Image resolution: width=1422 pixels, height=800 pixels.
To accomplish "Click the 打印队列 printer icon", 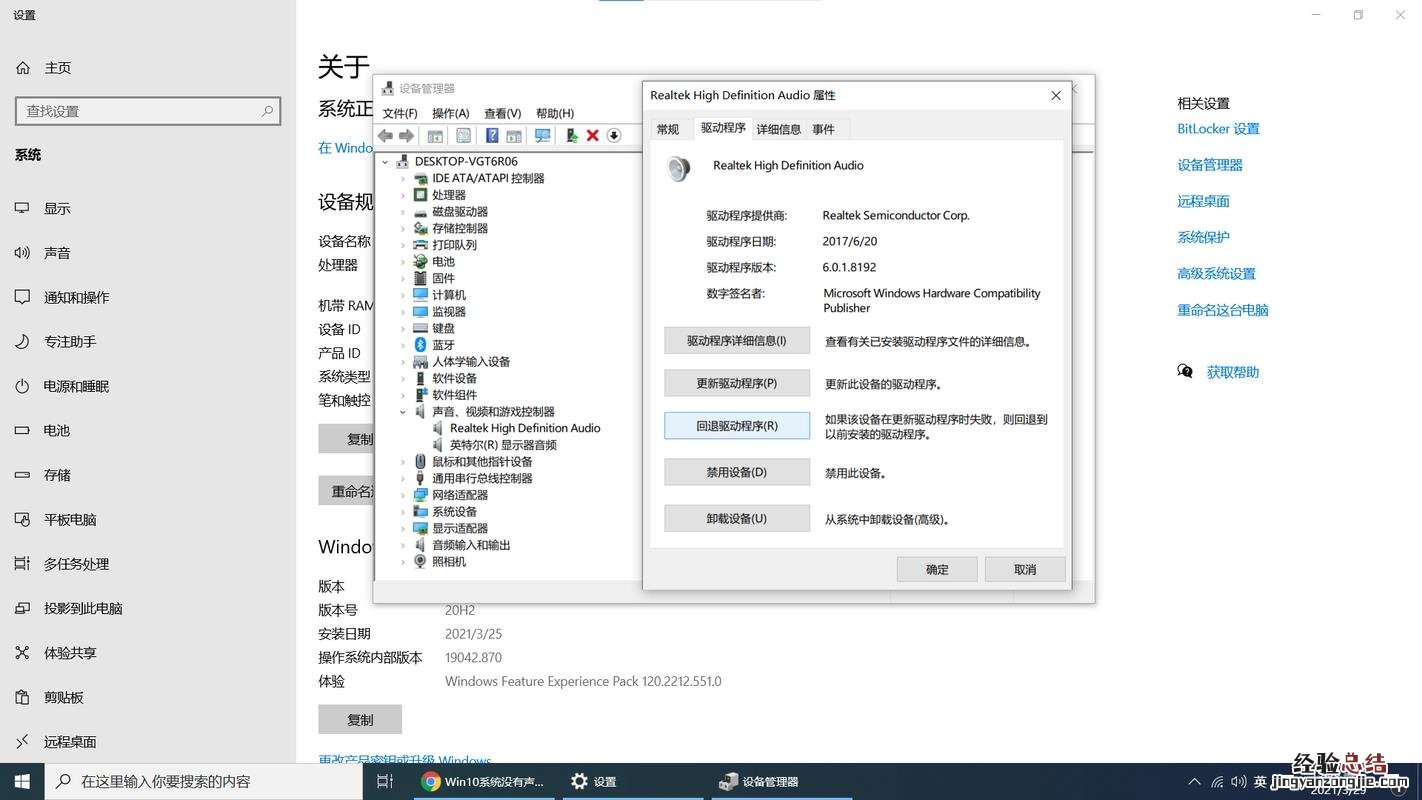I will coord(421,245).
